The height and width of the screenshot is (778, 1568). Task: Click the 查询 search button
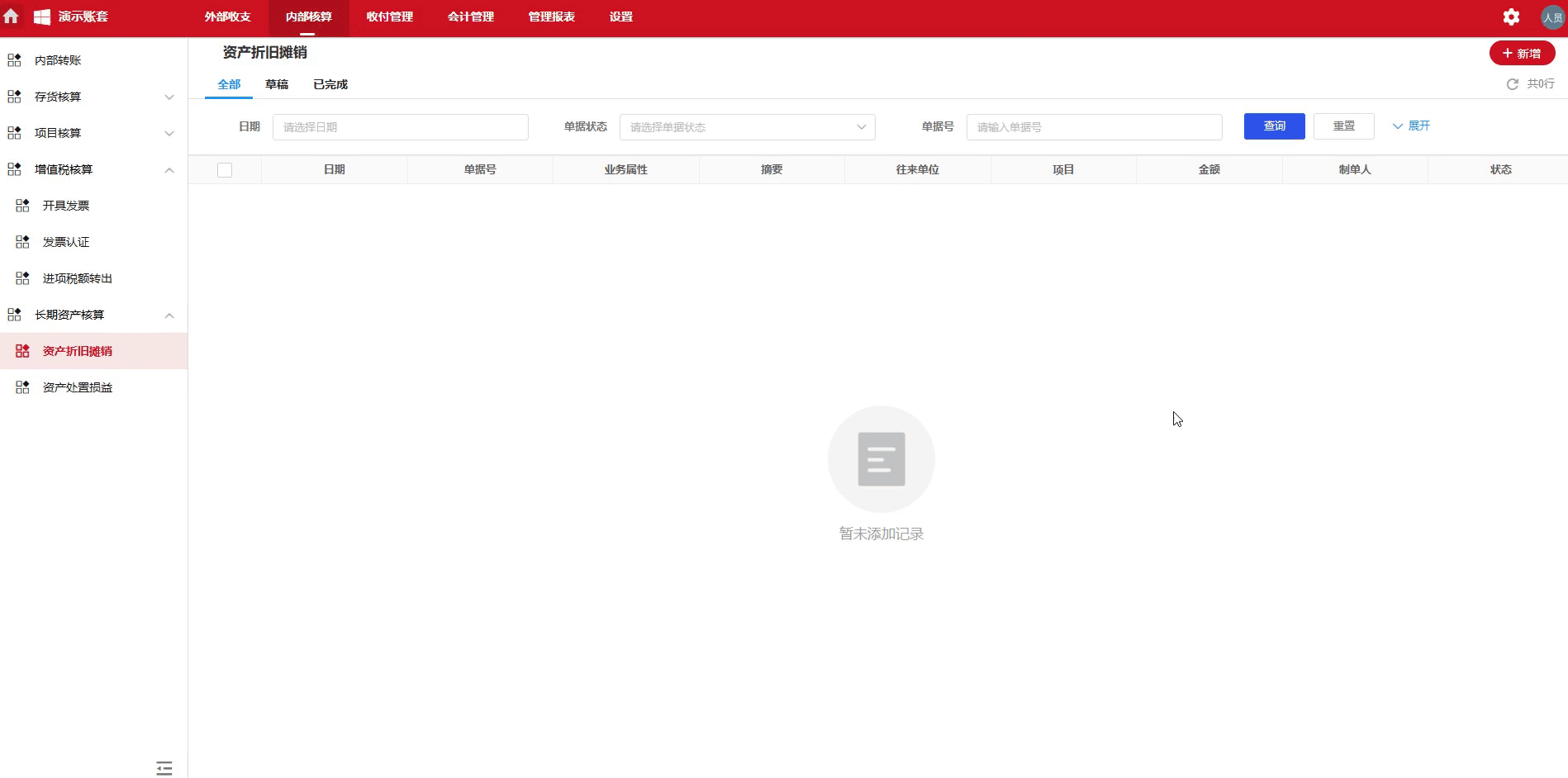coord(1274,126)
